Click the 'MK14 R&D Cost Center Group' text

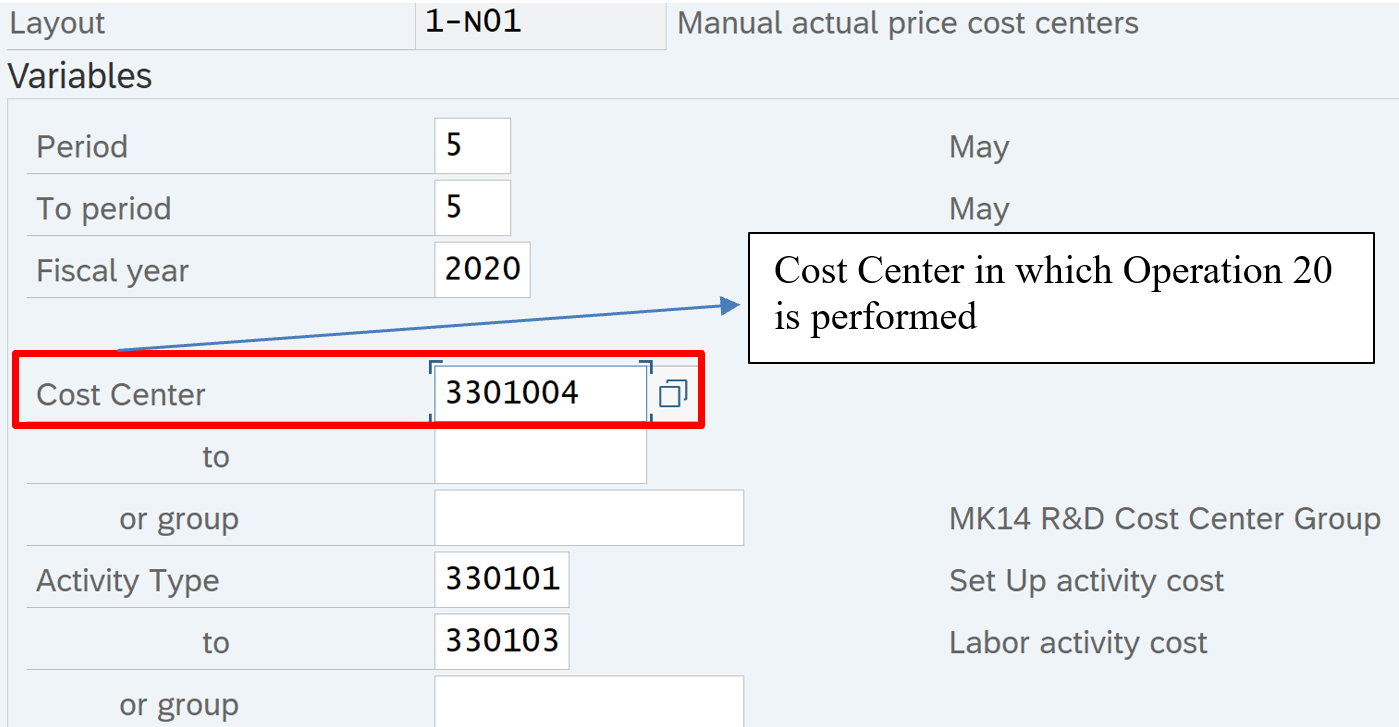pyautogui.click(x=1164, y=519)
